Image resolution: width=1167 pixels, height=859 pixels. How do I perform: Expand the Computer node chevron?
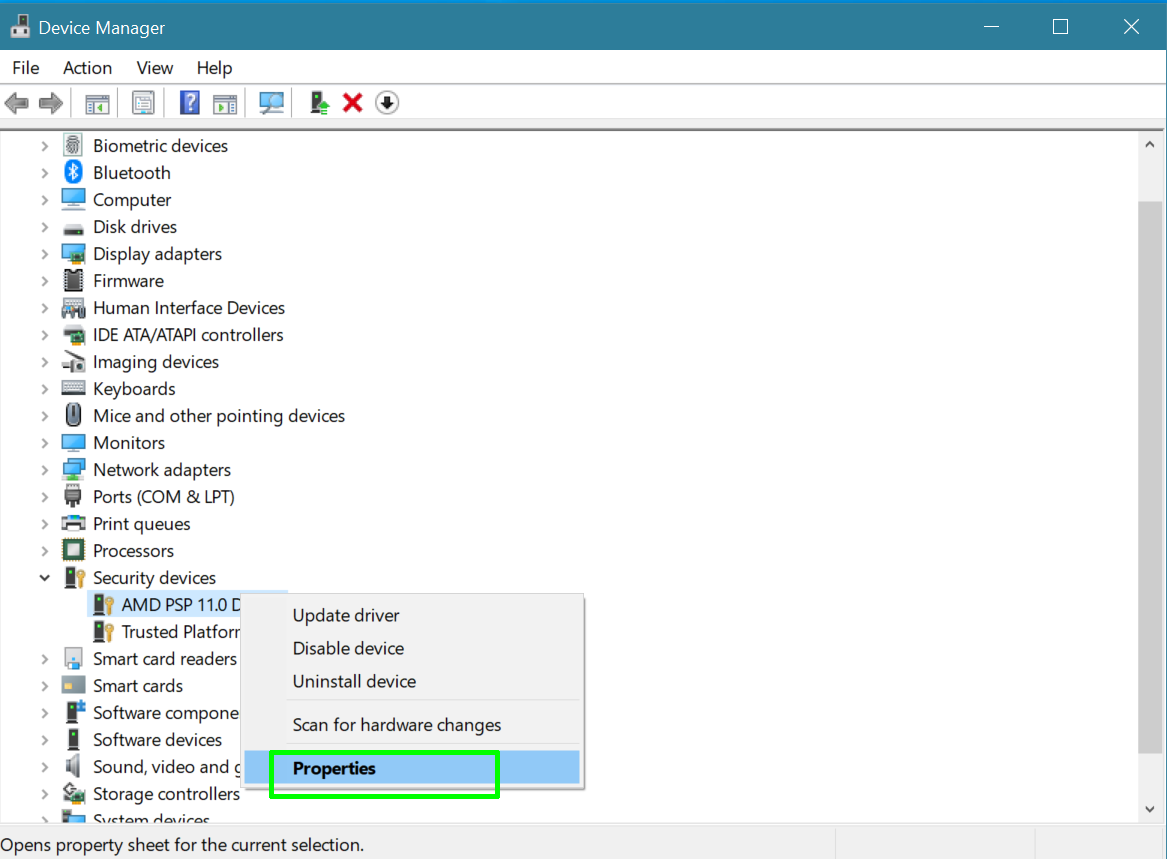point(45,199)
